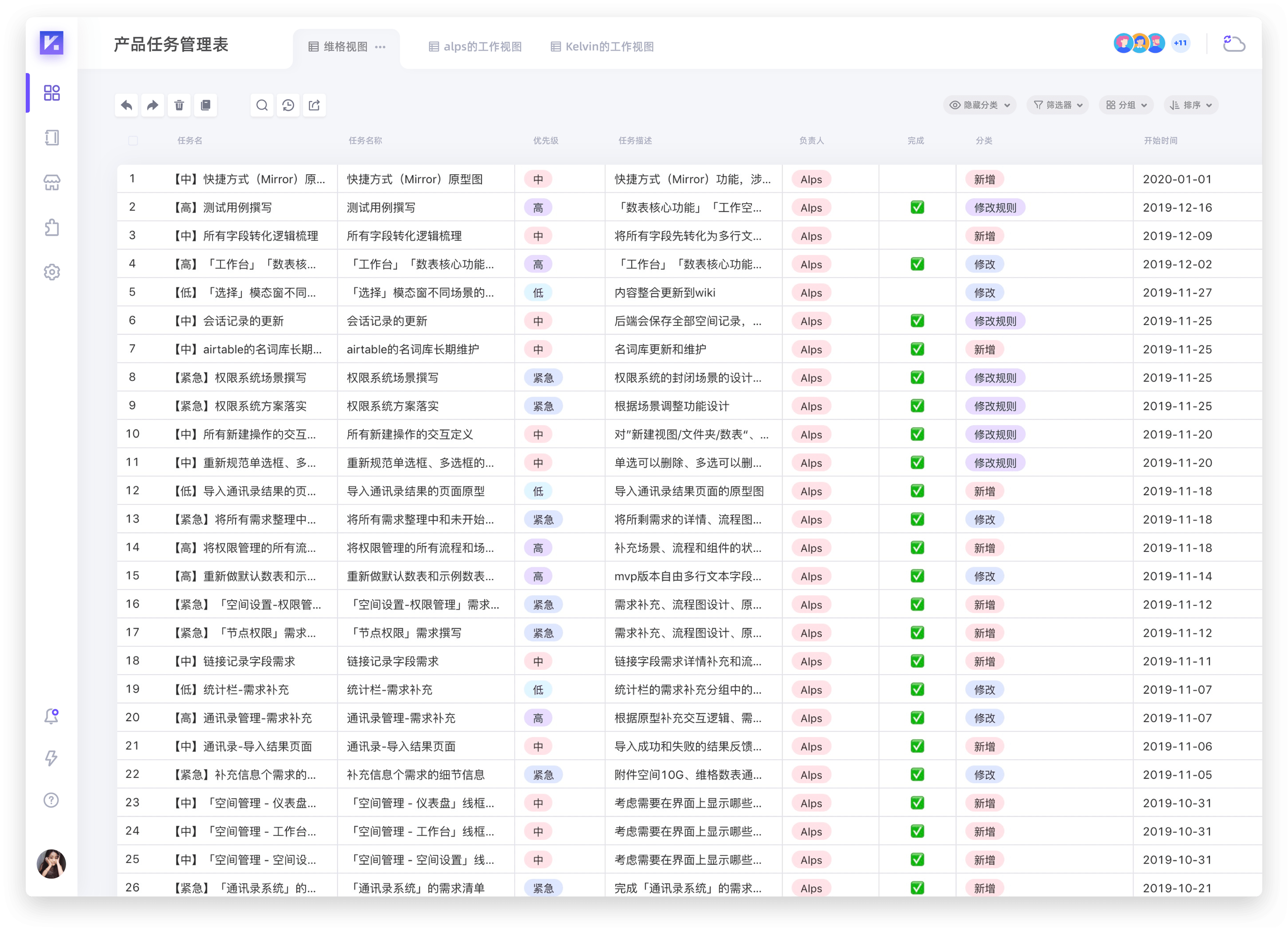The image size is (1288, 931).
Task: Click 紧急 priority tag in row 8
Action: click(x=543, y=378)
